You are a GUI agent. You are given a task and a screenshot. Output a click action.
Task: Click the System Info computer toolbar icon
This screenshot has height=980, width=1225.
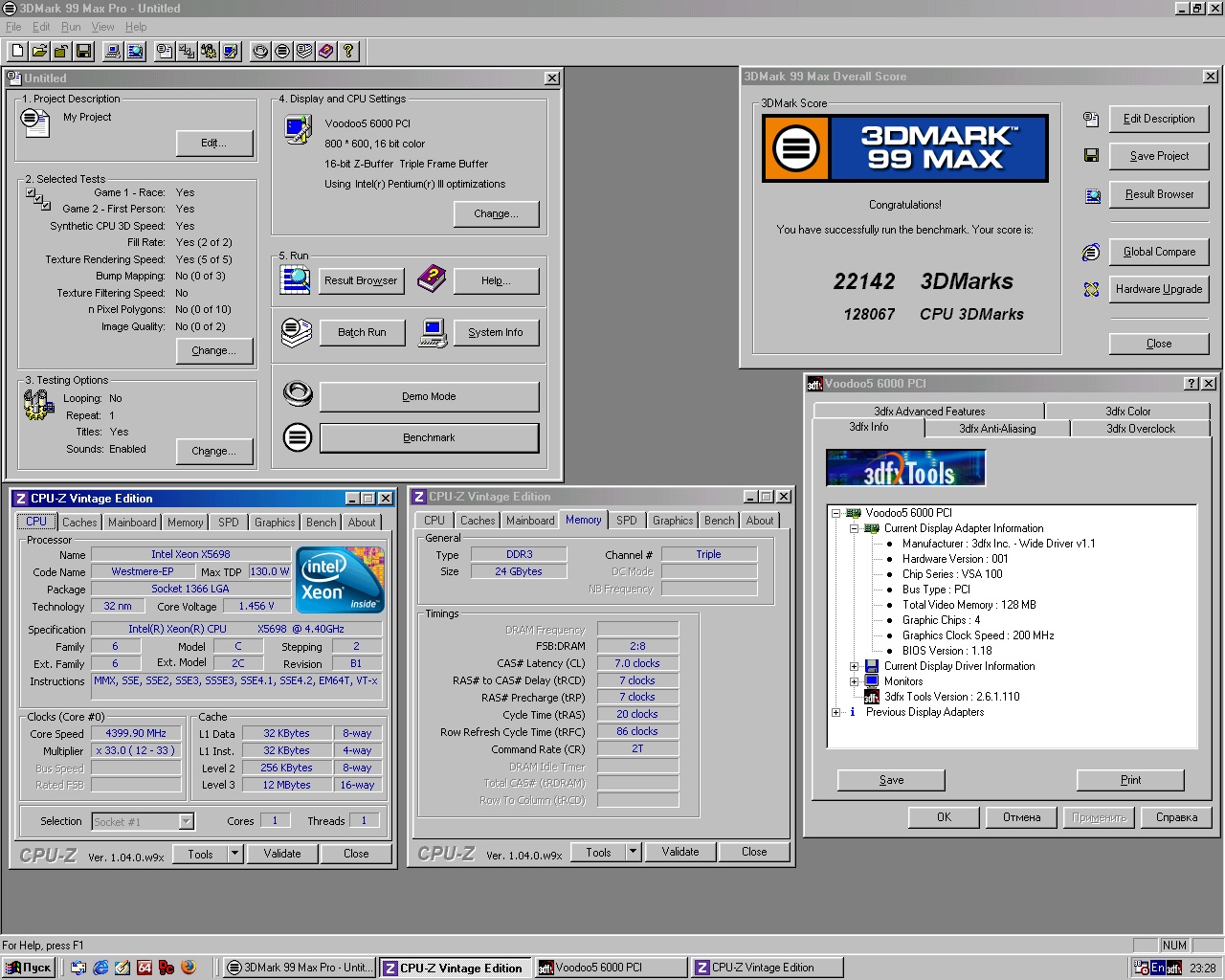[x=113, y=51]
